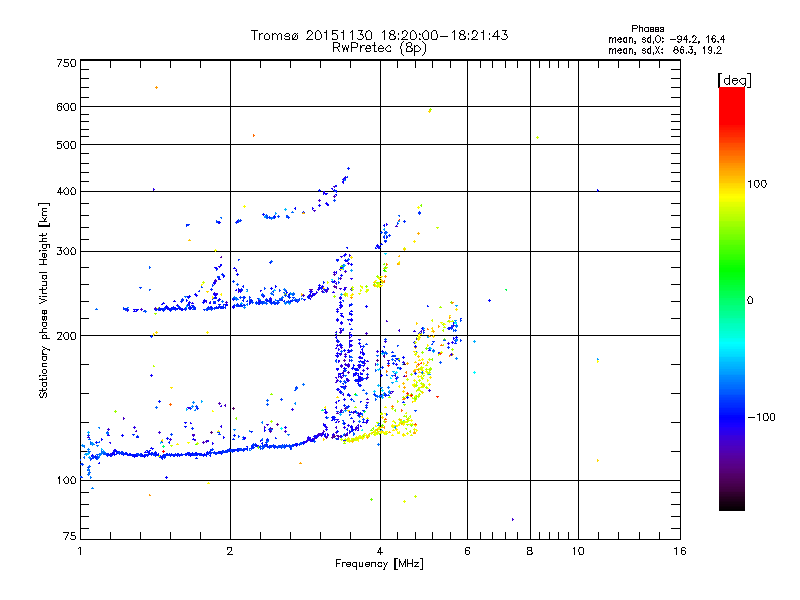
Task: Click the 'mean, sd,O: -94.2, 16.4' statistic
Action: (x=666, y=39)
